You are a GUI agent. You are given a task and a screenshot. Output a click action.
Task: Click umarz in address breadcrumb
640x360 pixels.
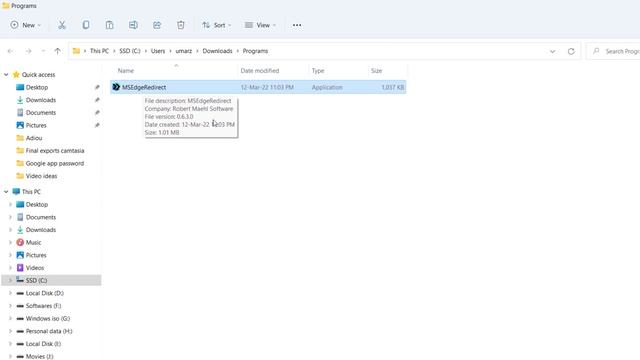click(x=184, y=51)
